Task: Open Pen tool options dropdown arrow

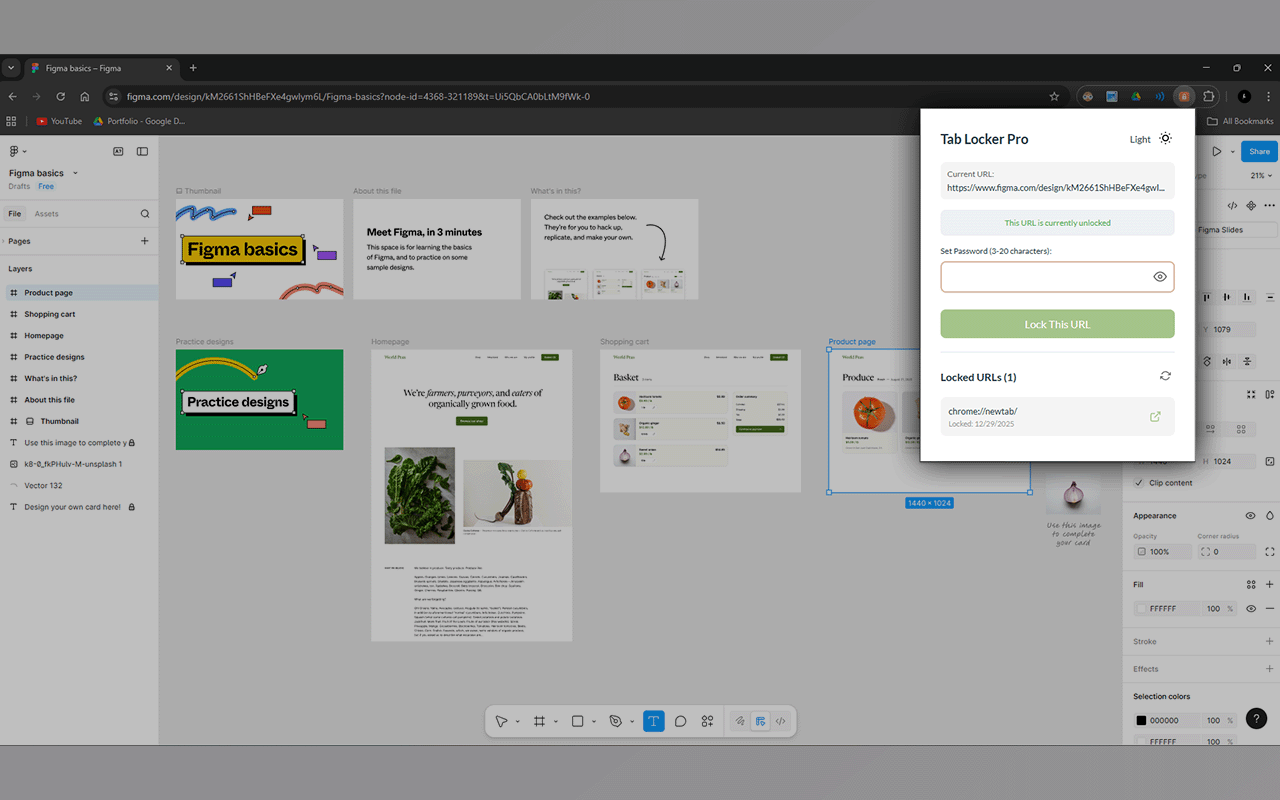Action: (632, 721)
